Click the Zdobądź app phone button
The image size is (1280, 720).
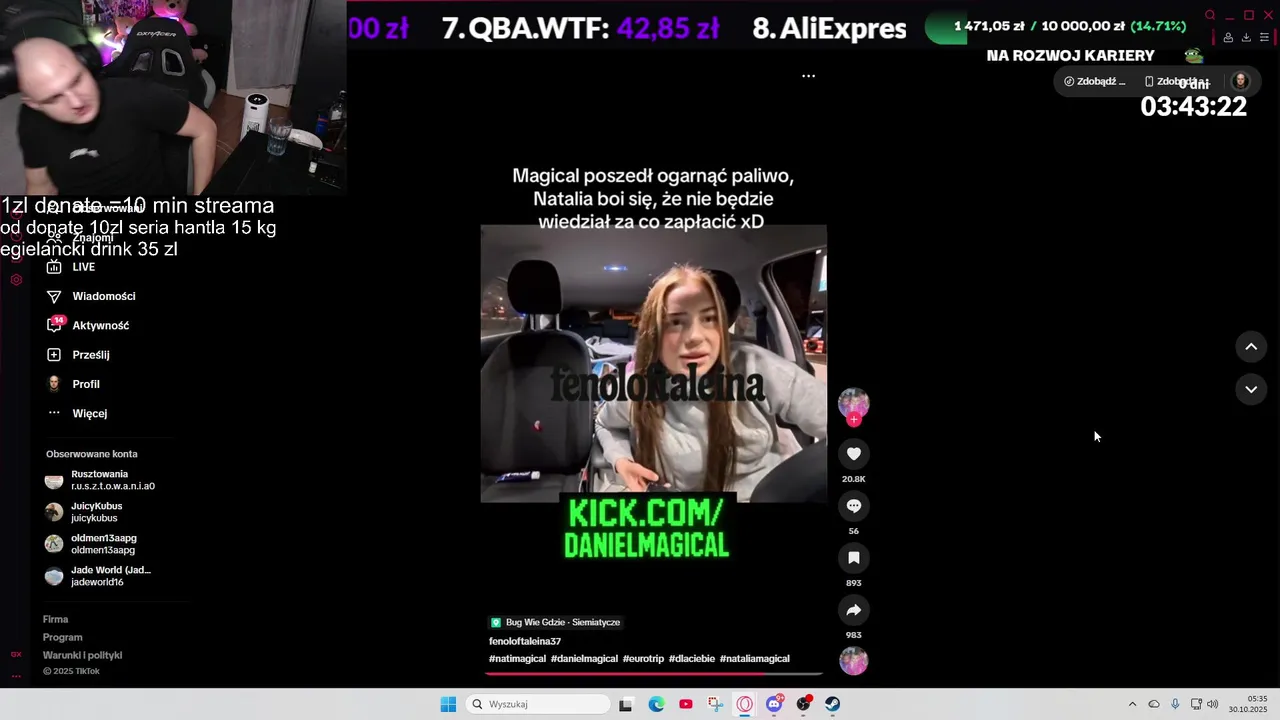1176,81
